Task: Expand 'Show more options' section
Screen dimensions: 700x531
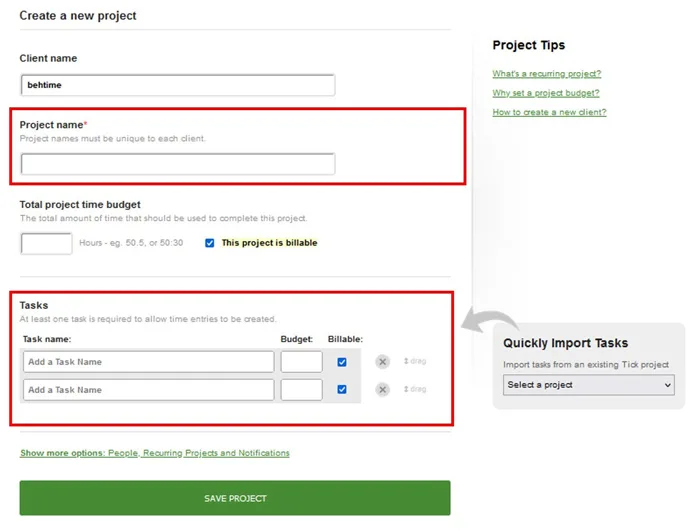Action: click(x=155, y=453)
